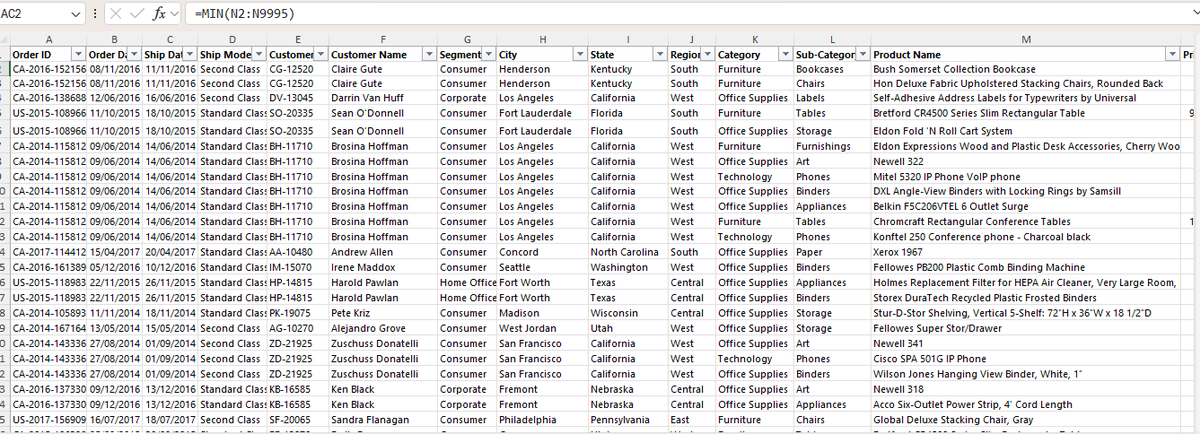1200x434 pixels.
Task: Select column M header
Action: (1025, 38)
